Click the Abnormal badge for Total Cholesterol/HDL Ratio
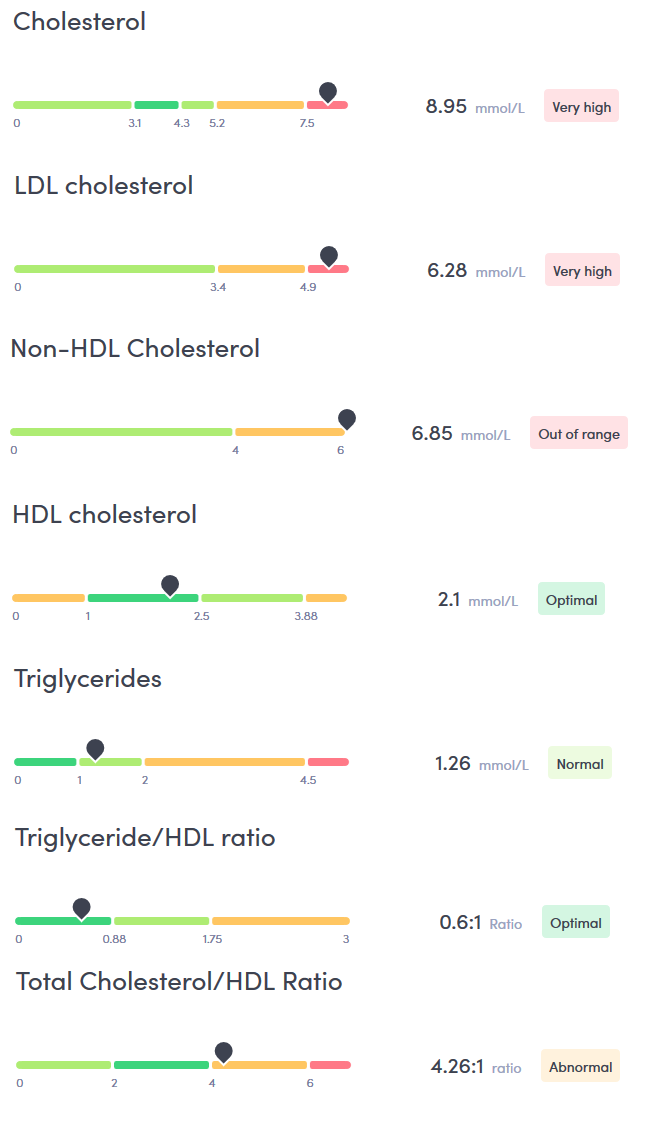659x1128 pixels. [x=579, y=1066]
